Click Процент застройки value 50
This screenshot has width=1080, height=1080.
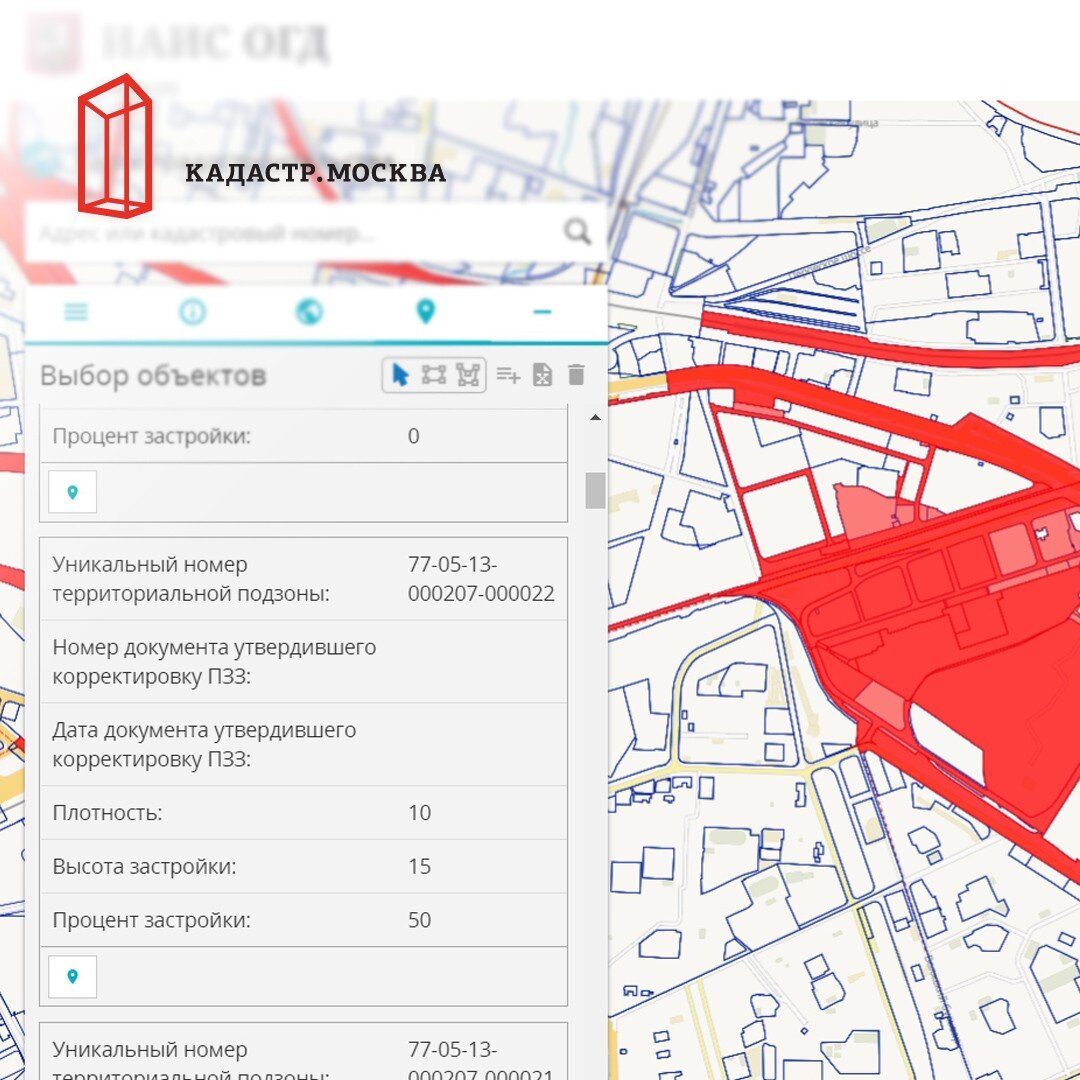[x=419, y=920]
